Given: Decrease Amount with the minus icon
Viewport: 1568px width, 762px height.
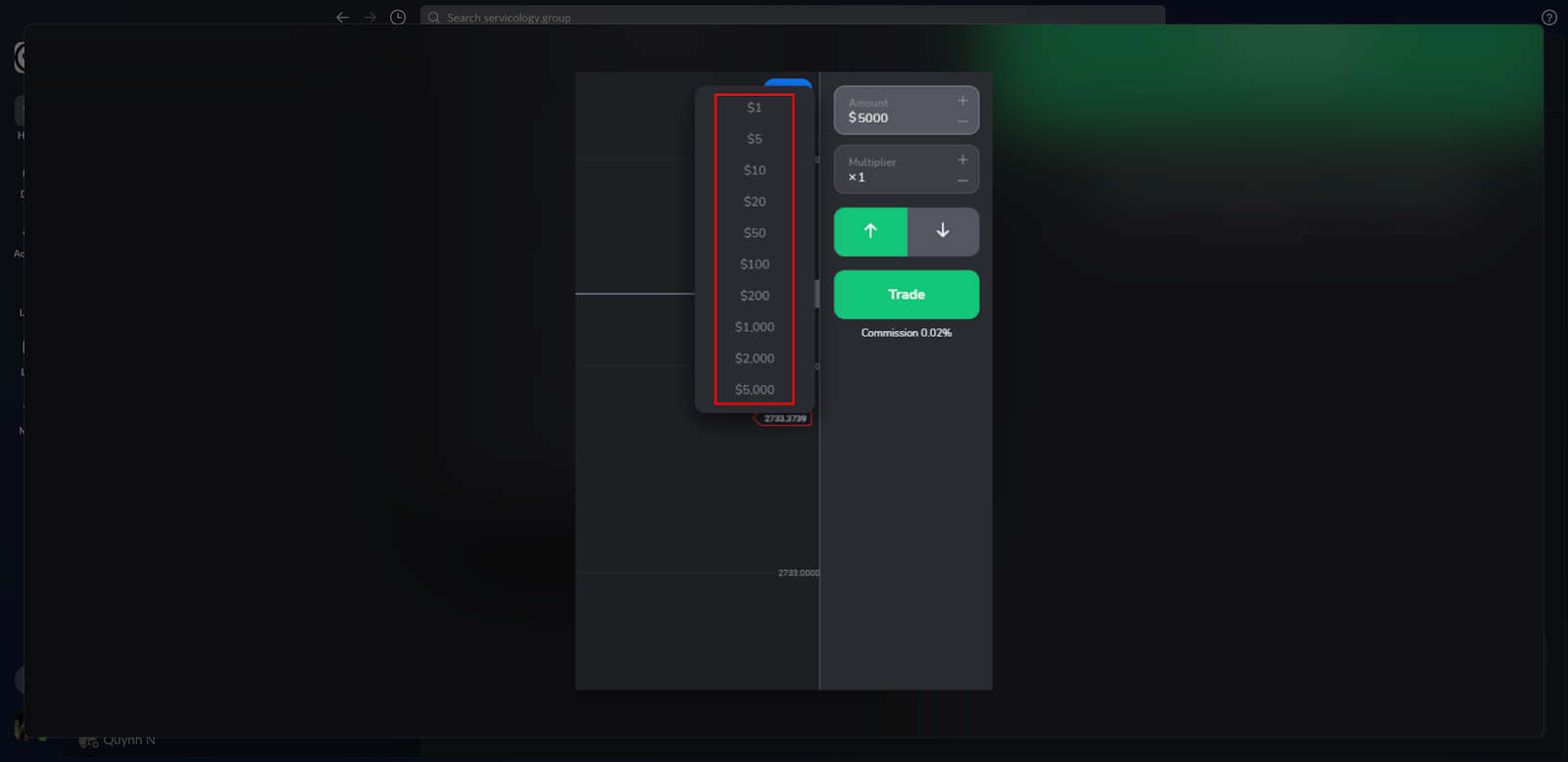Looking at the screenshot, I should point(962,122).
